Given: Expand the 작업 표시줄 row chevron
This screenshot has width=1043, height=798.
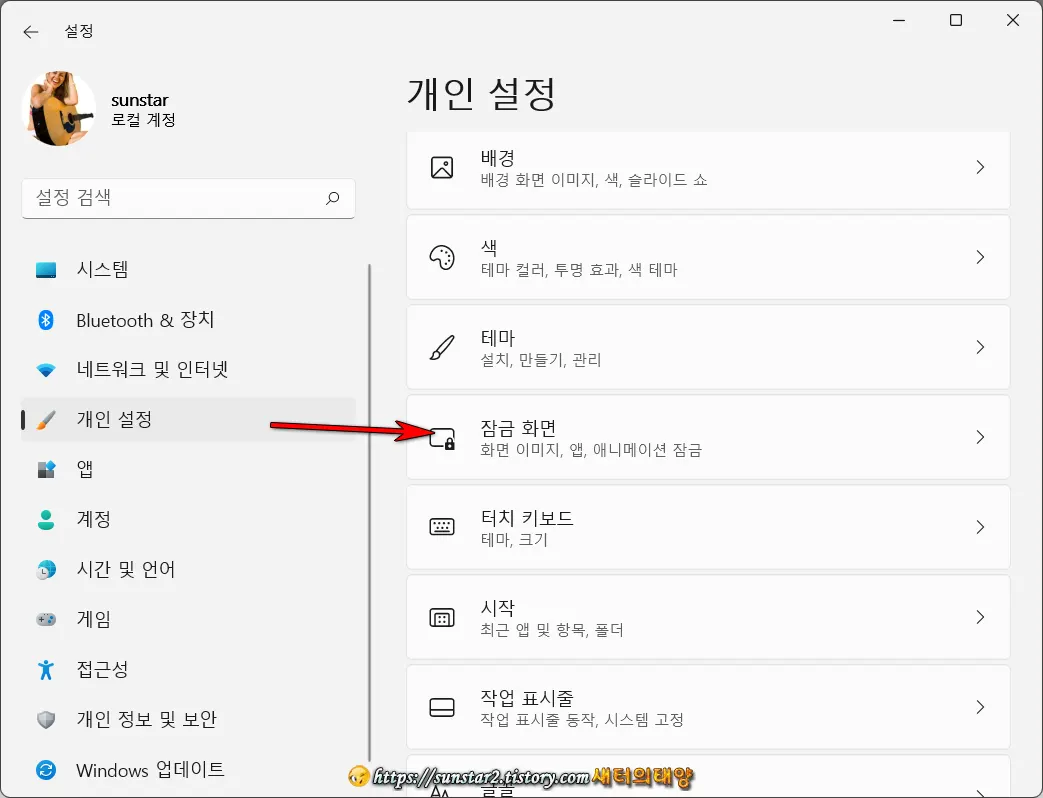Looking at the screenshot, I should click(x=979, y=707).
